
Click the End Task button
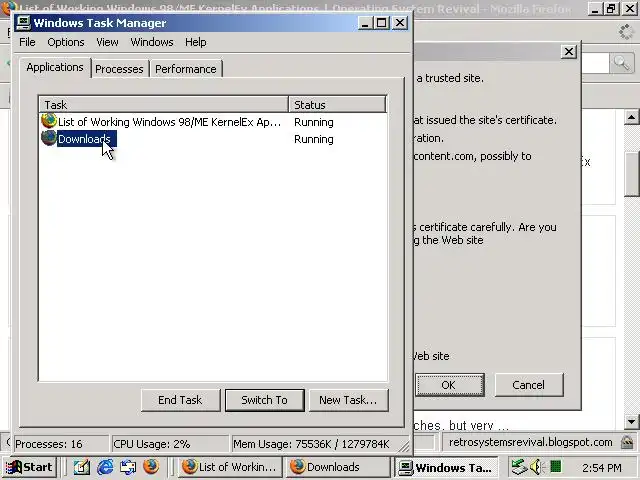pyautogui.click(x=180, y=400)
